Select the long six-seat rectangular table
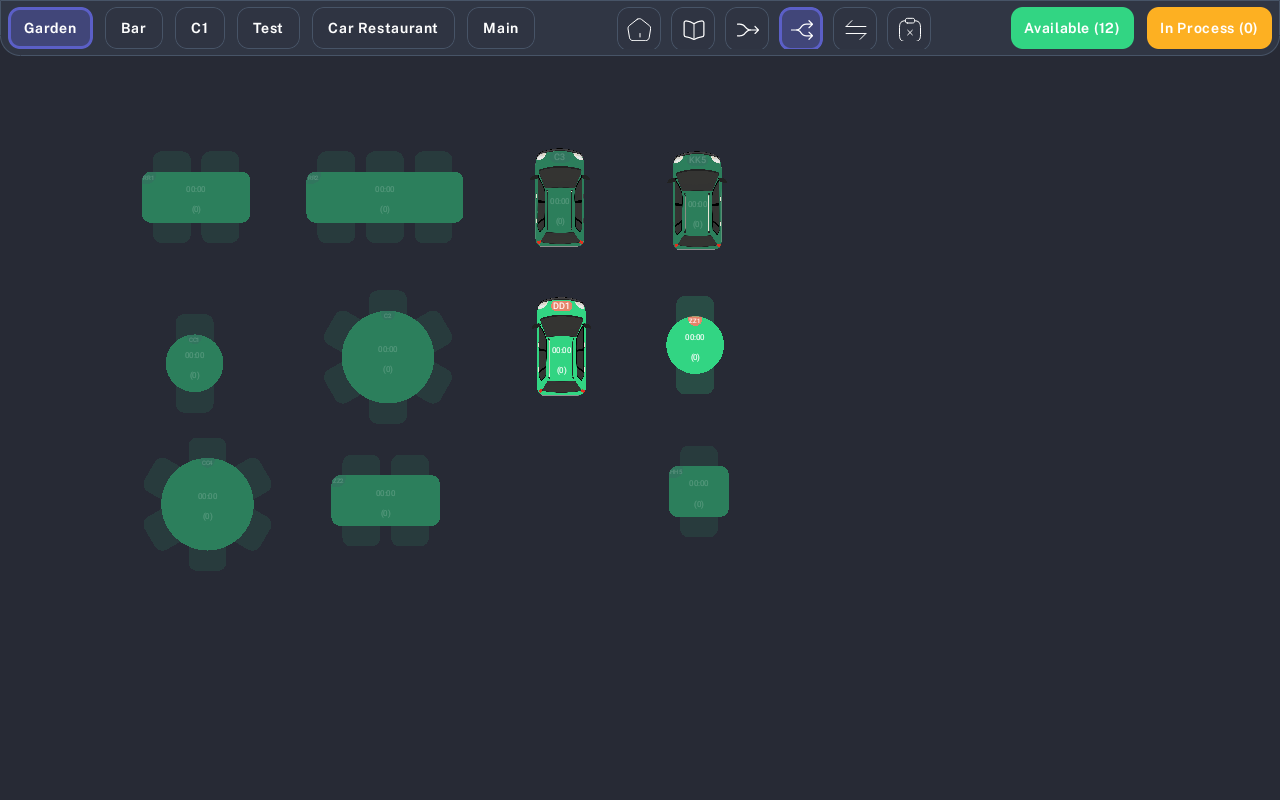 tap(384, 197)
